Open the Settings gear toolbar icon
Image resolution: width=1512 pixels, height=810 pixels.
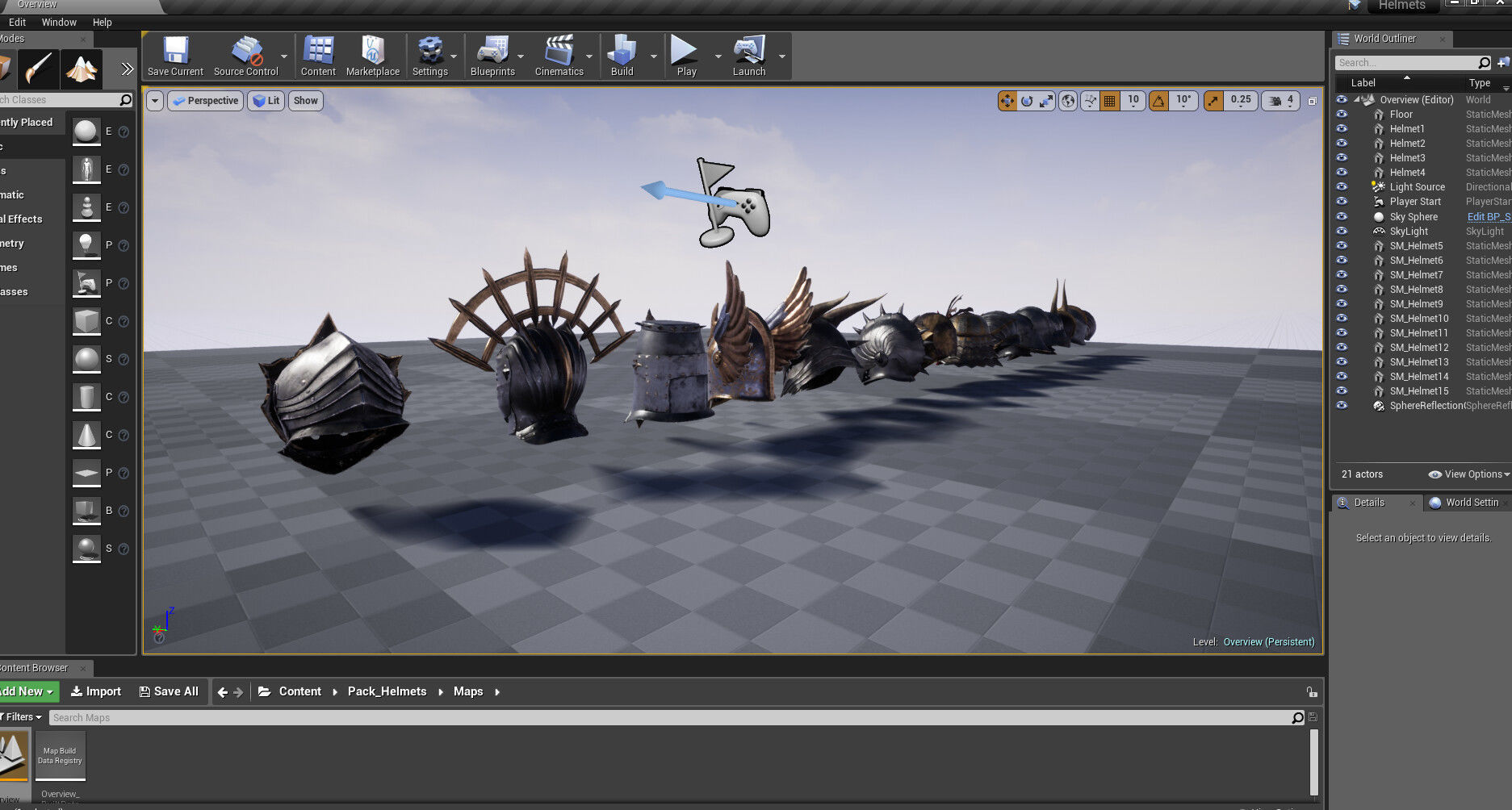click(430, 56)
